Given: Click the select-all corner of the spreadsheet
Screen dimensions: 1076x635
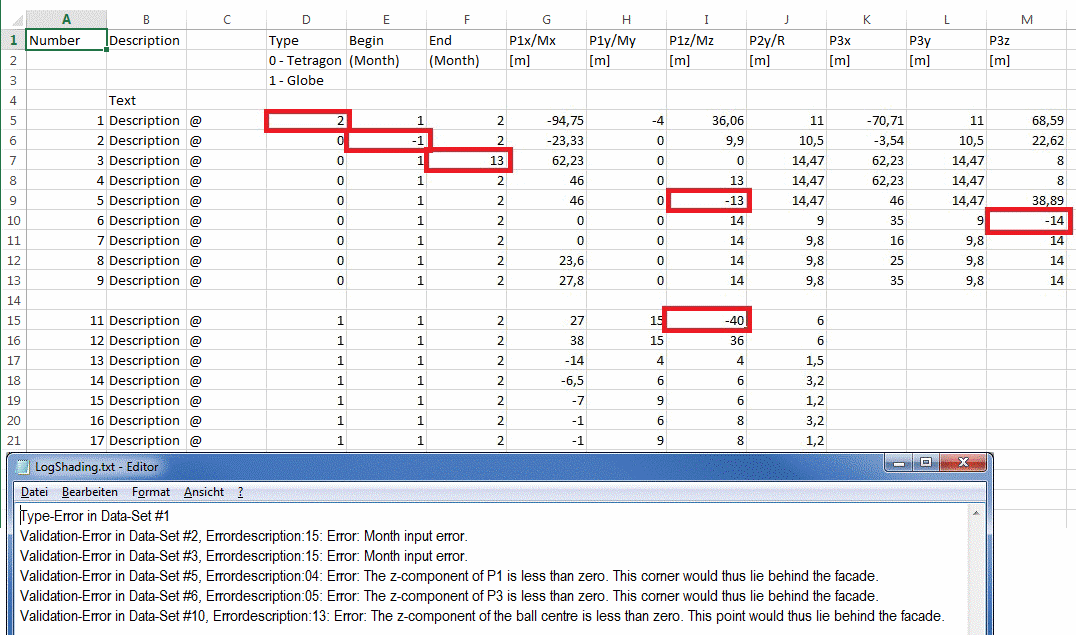Looking at the screenshot, I should click(x=14, y=19).
